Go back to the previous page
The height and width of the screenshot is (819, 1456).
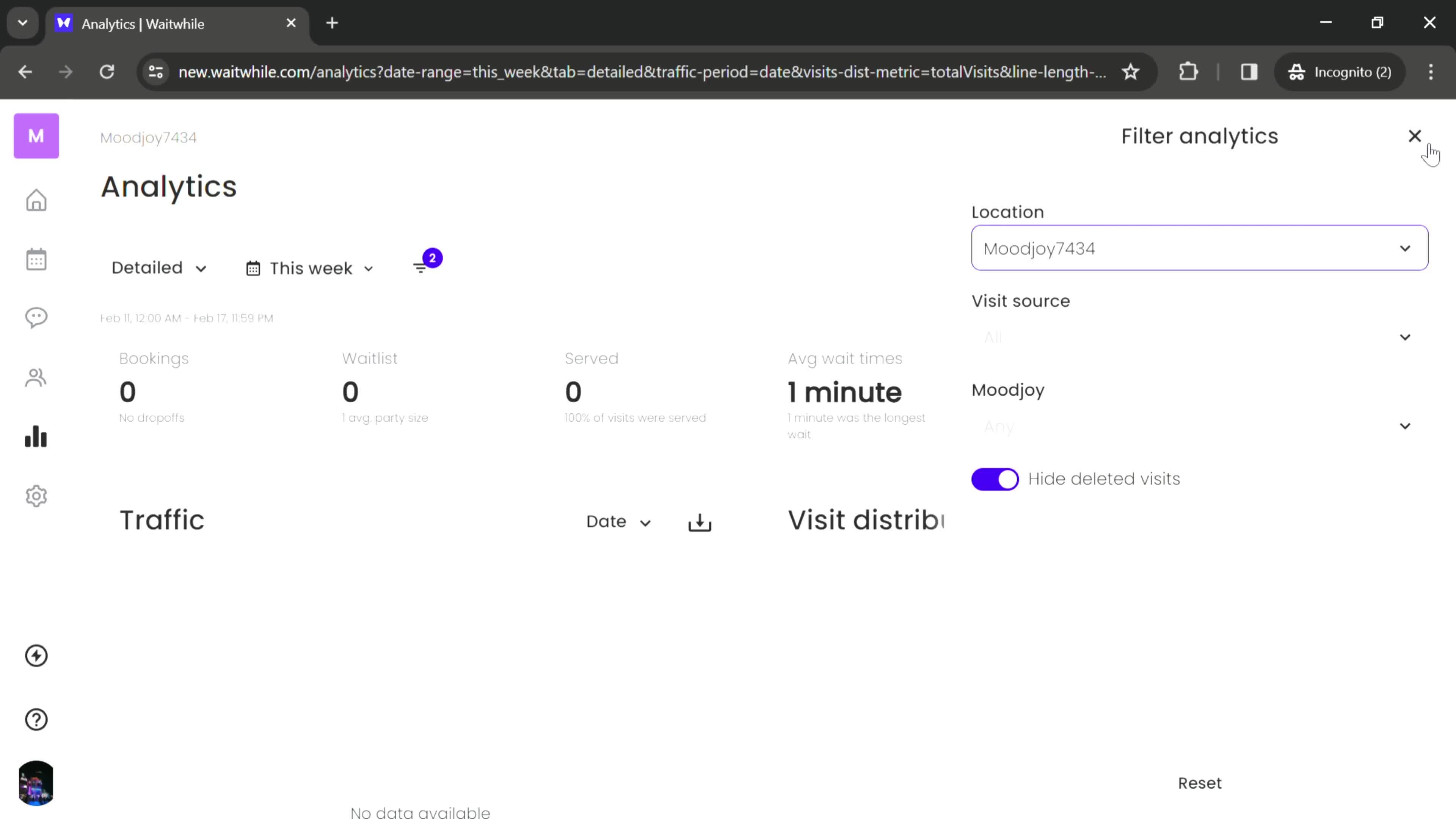(x=25, y=72)
